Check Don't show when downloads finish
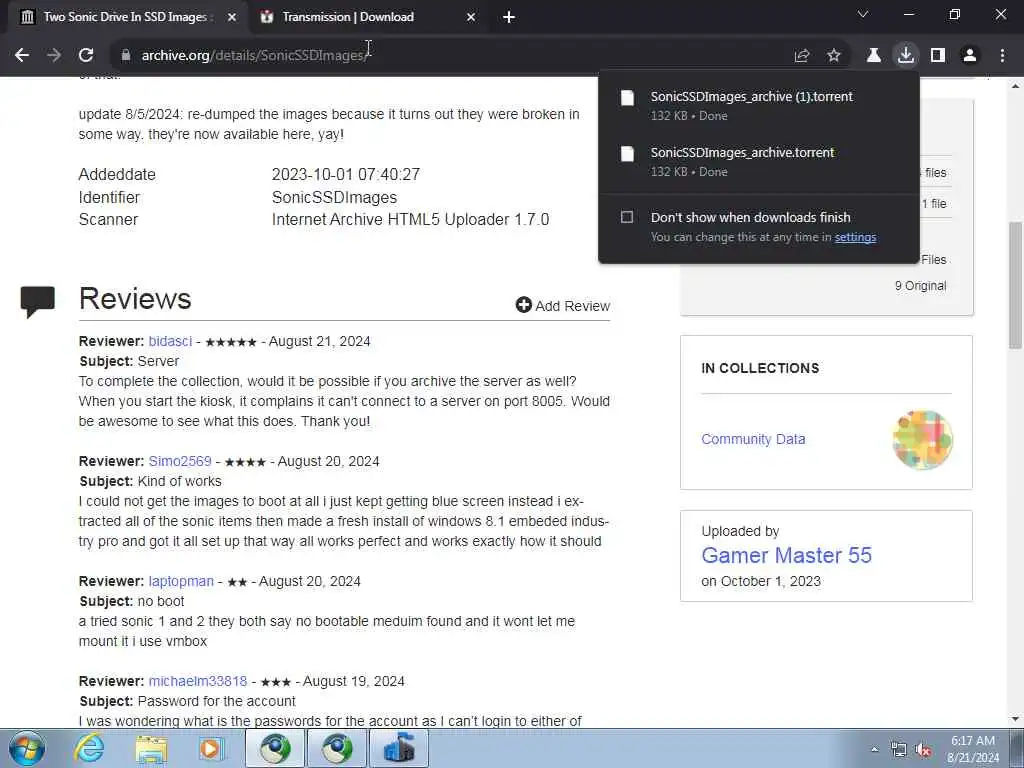1024x768 pixels. 627,217
